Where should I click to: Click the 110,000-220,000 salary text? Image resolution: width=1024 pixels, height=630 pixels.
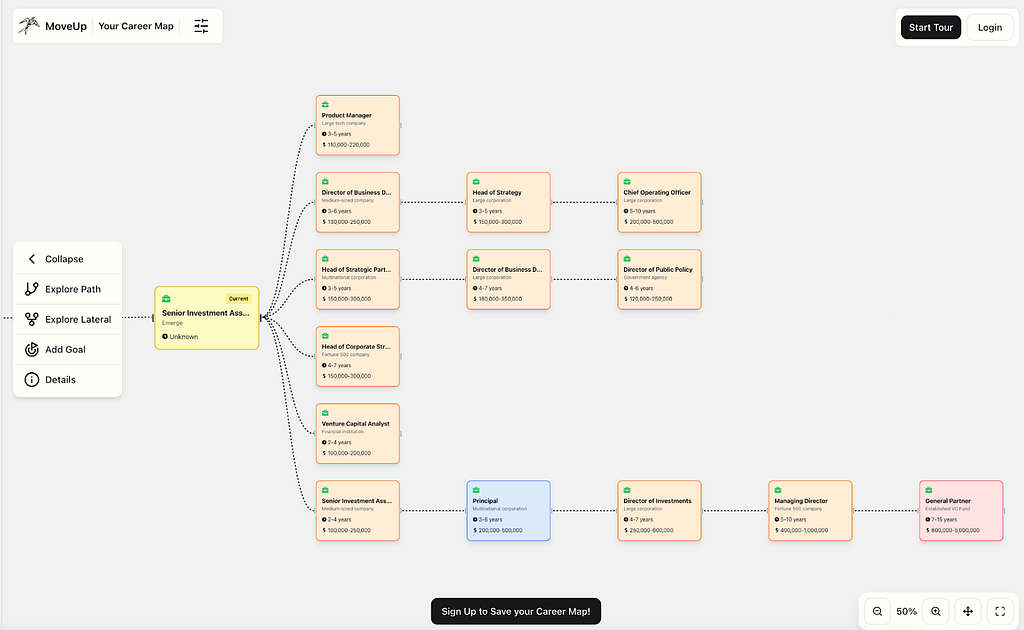coord(348,145)
